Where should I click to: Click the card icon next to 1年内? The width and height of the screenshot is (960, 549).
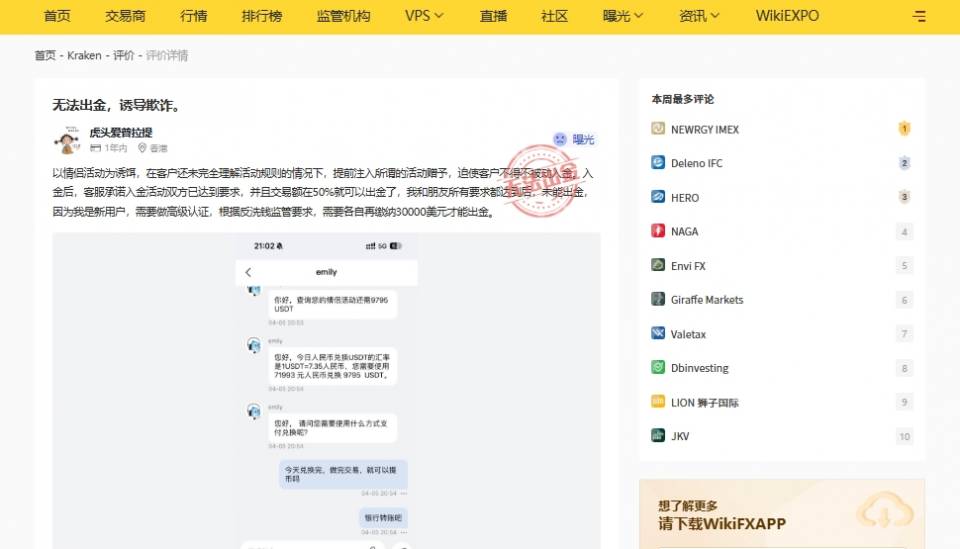[x=96, y=148]
